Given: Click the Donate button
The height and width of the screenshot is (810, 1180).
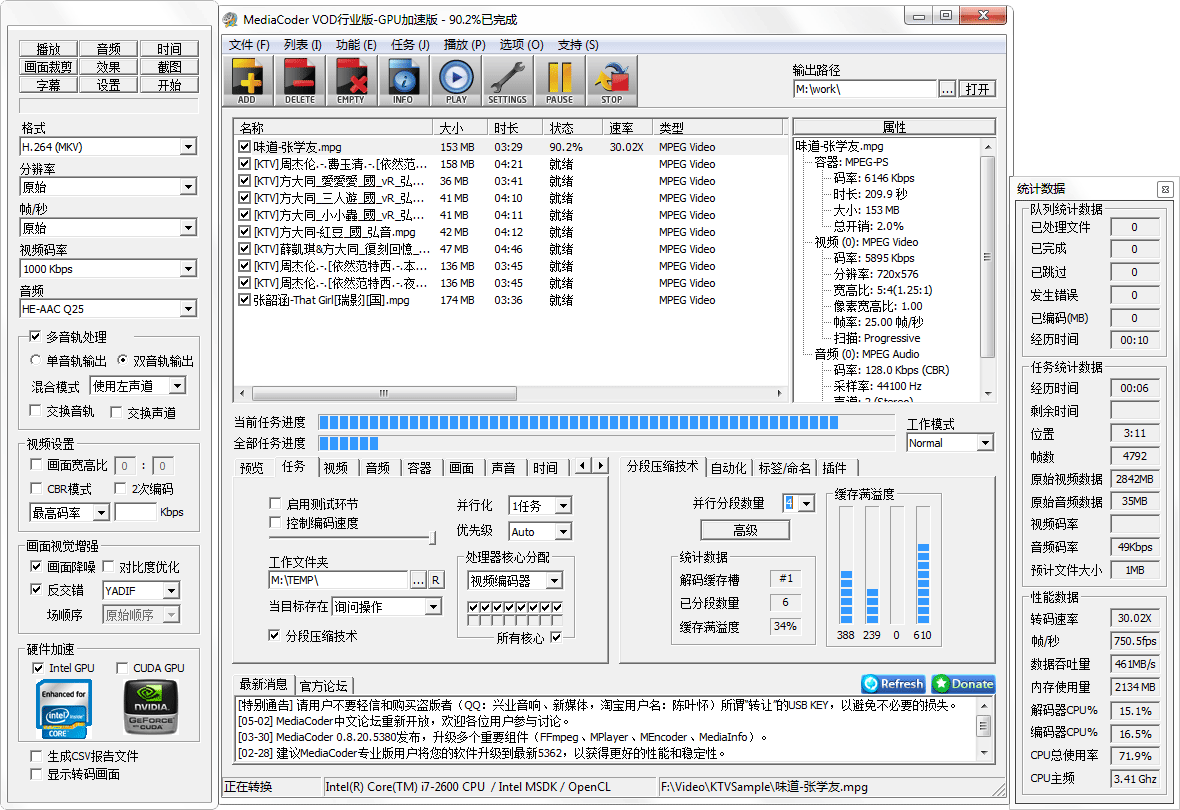Looking at the screenshot, I should point(963,684).
